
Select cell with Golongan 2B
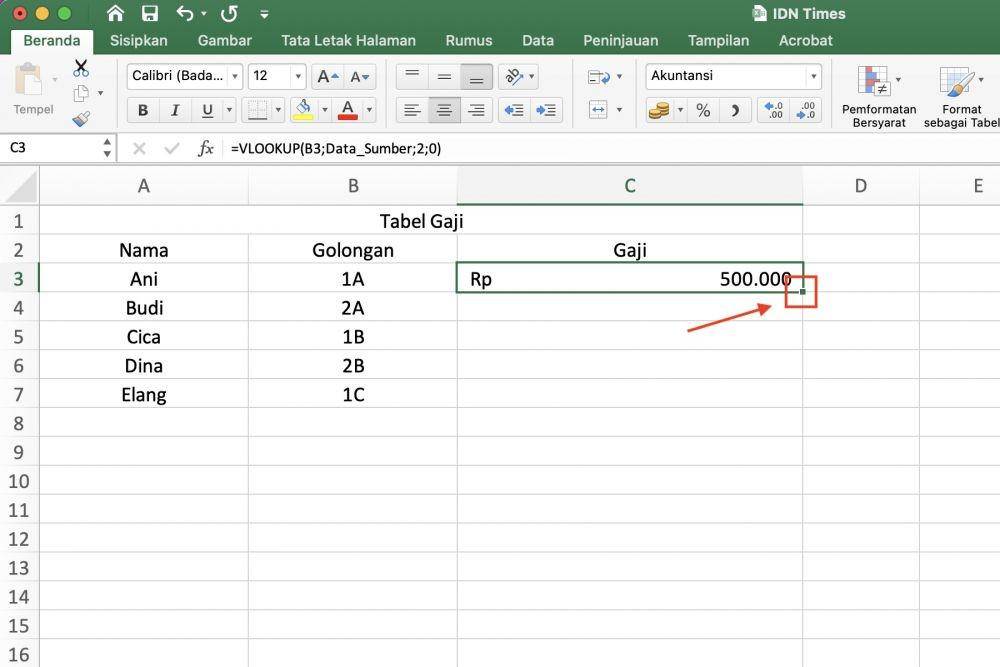point(353,366)
